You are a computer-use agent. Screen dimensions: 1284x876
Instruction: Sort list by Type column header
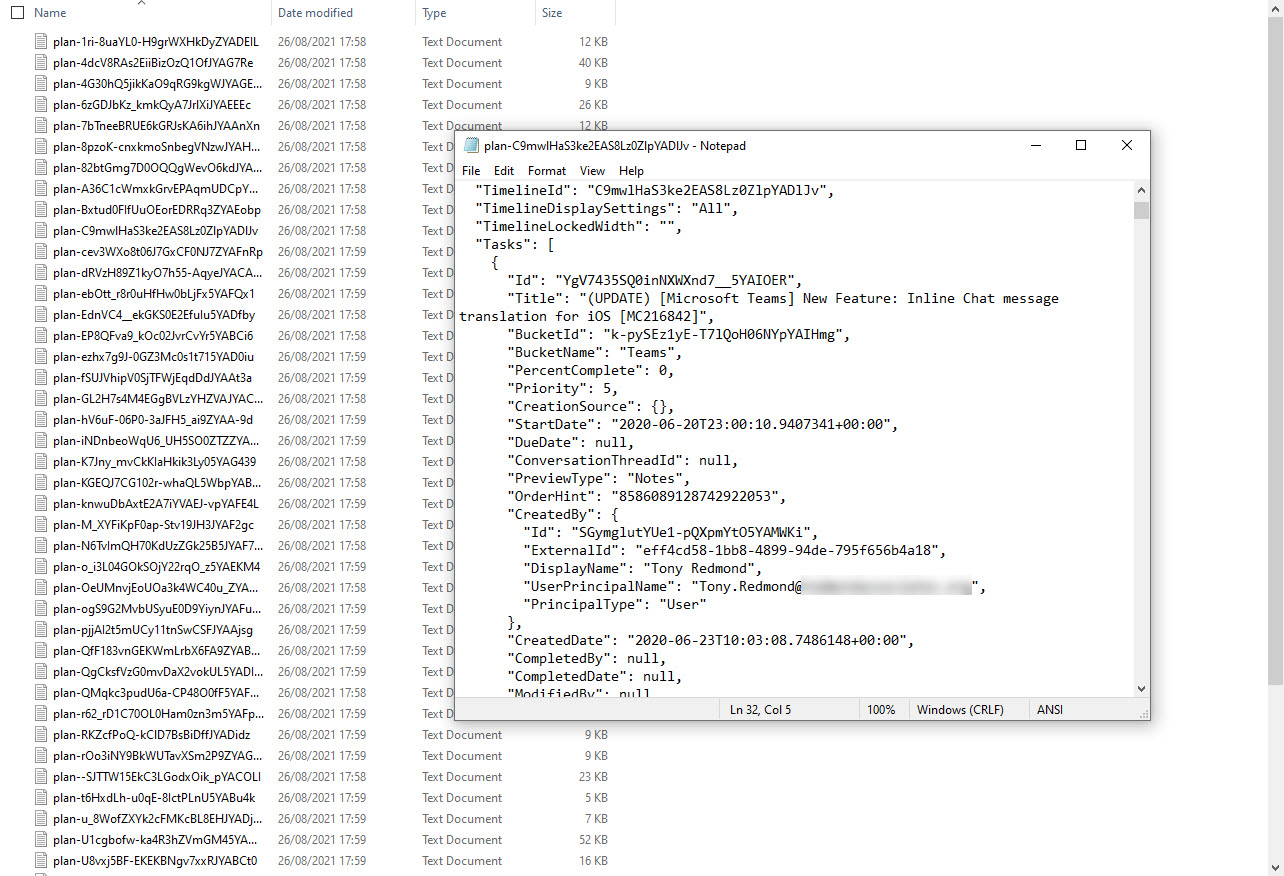click(x=434, y=13)
